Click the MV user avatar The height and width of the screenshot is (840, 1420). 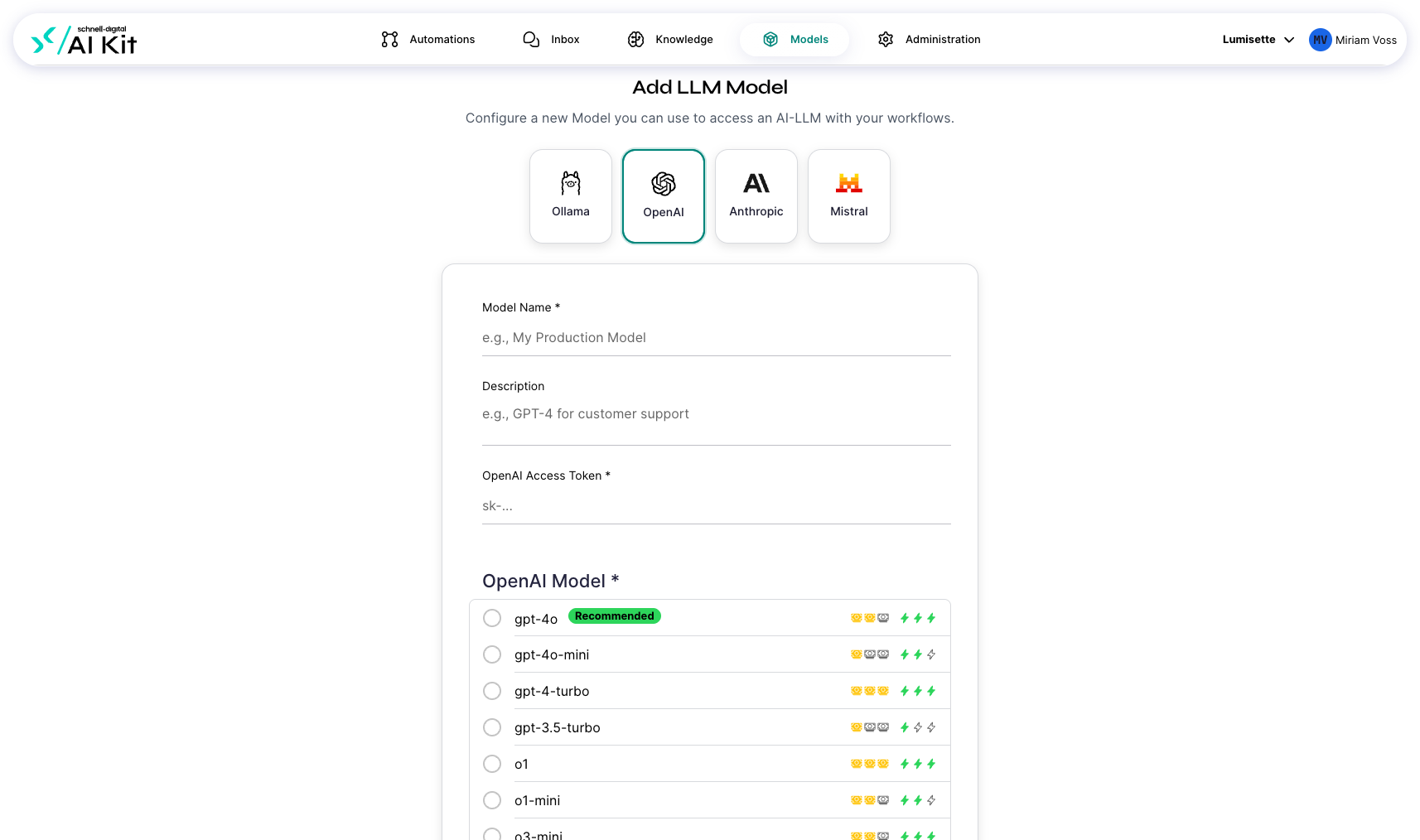pyautogui.click(x=1320, y=40)
